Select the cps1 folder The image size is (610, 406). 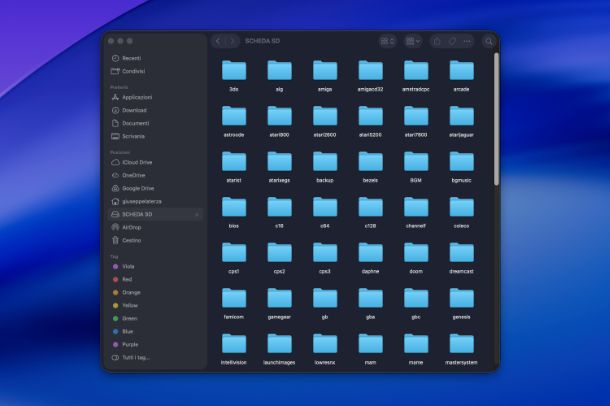pyautogui.click(x=234, y=257)
